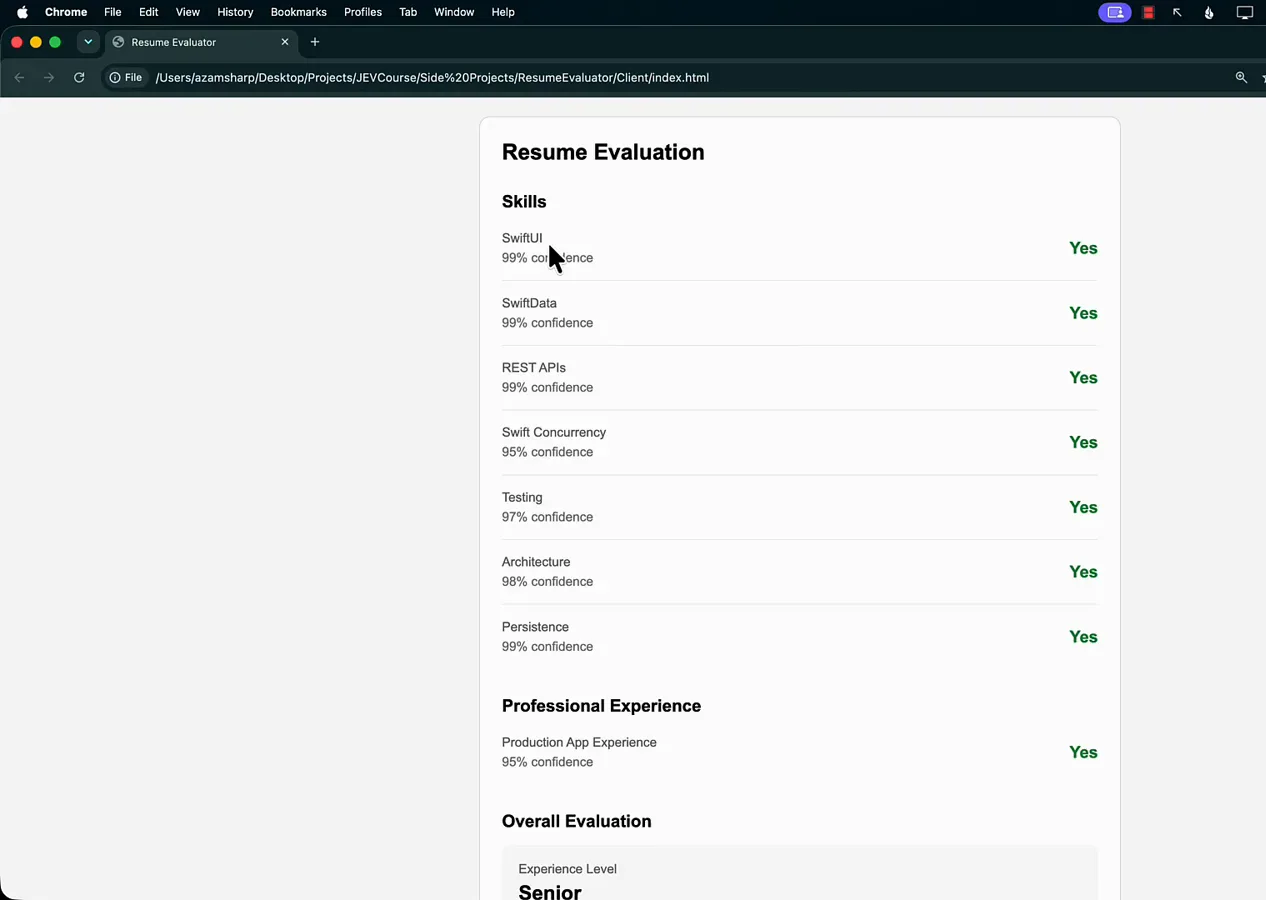1266x900 pixels.
Task: Click Yes result for SwiftUI
Action: [1083, 248]
